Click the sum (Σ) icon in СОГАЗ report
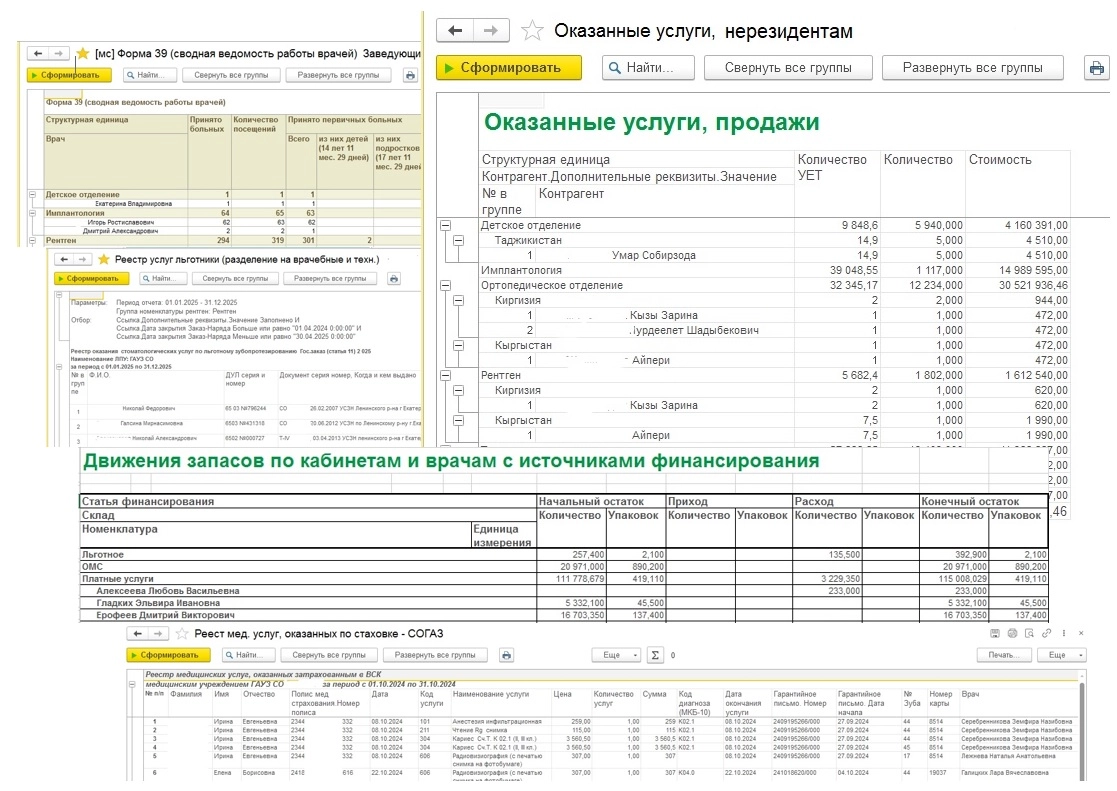The image size is (1117, 791). [x=655, y=655]
